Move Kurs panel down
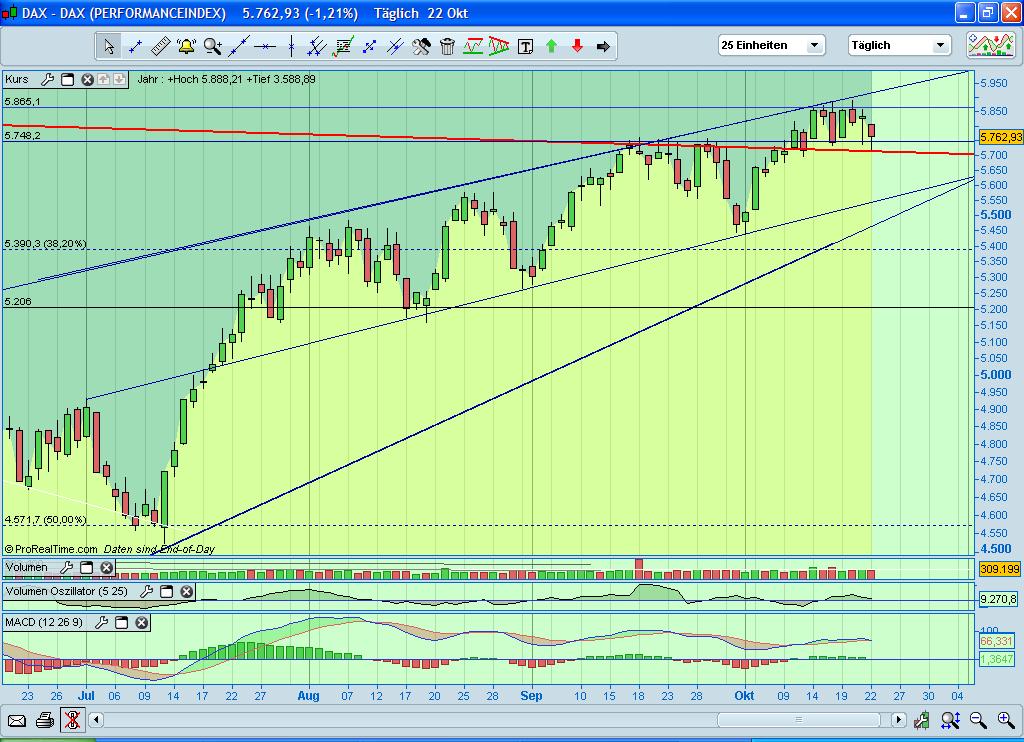 point(119,80)
